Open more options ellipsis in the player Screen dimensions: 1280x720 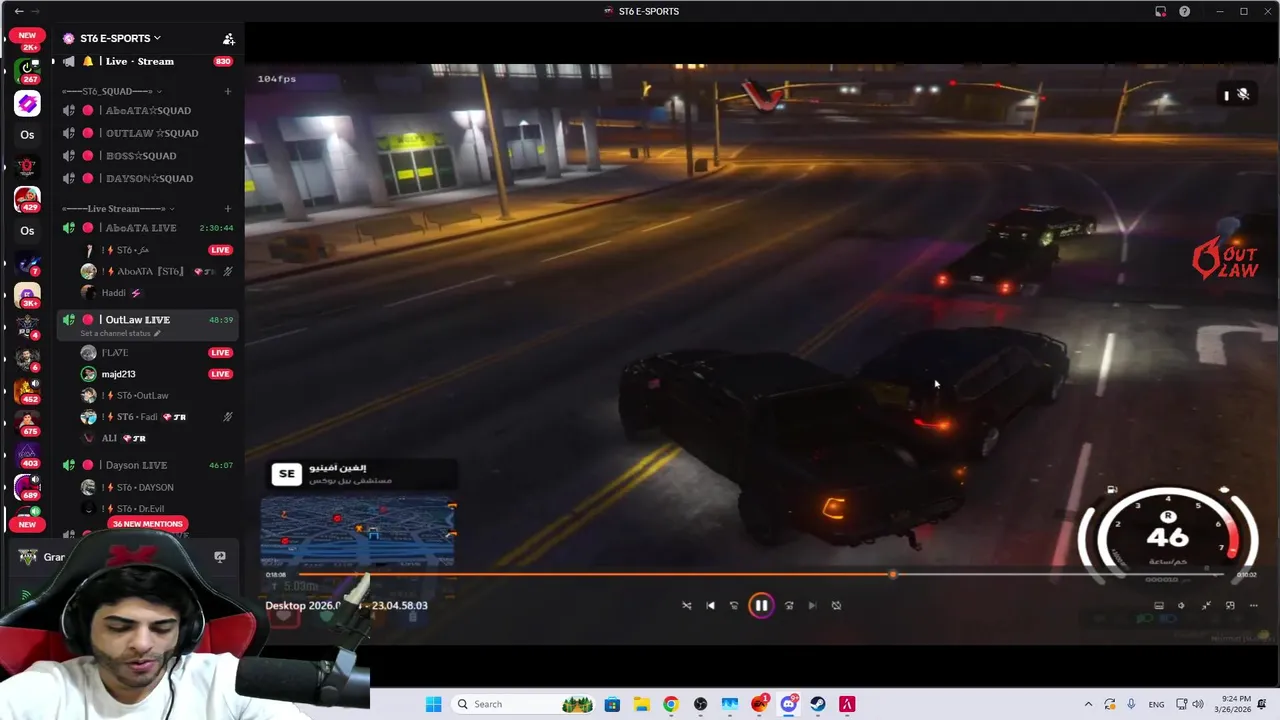click(1253, 605)
